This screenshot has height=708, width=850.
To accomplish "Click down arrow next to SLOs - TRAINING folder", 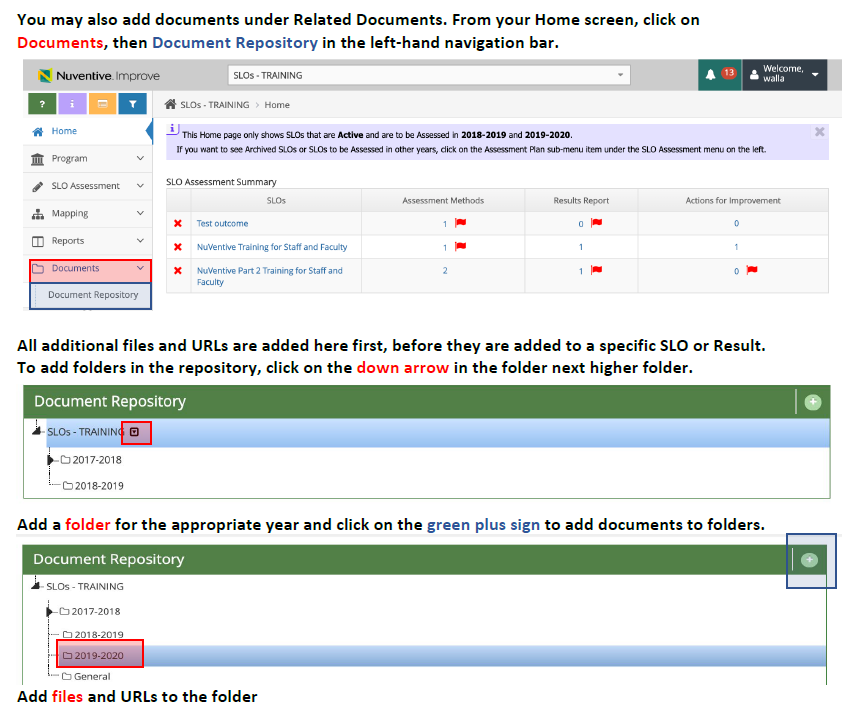I will [x=135, y=433].
